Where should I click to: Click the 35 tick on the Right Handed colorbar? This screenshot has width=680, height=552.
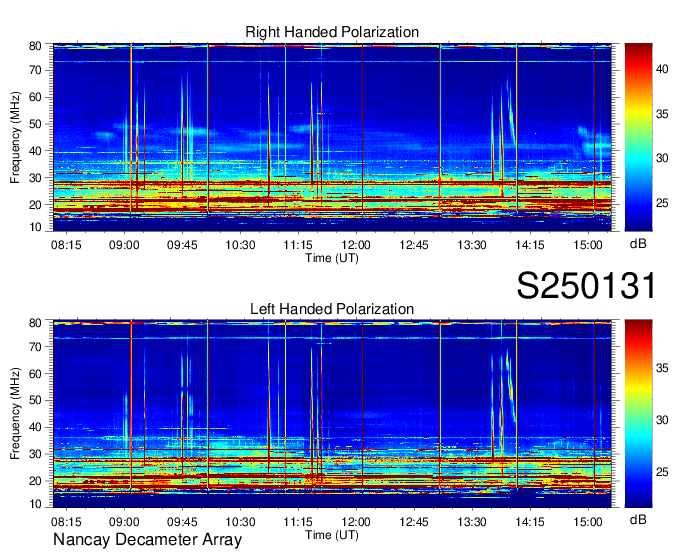coord(662,114)
